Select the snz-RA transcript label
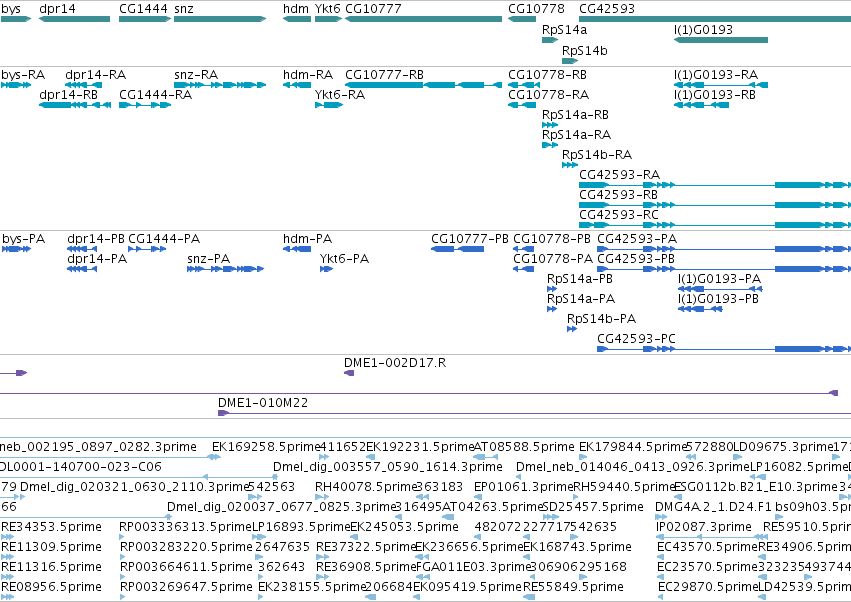This screenshot has width=851, height=602. pyautogui.click(x=196, y=75)
